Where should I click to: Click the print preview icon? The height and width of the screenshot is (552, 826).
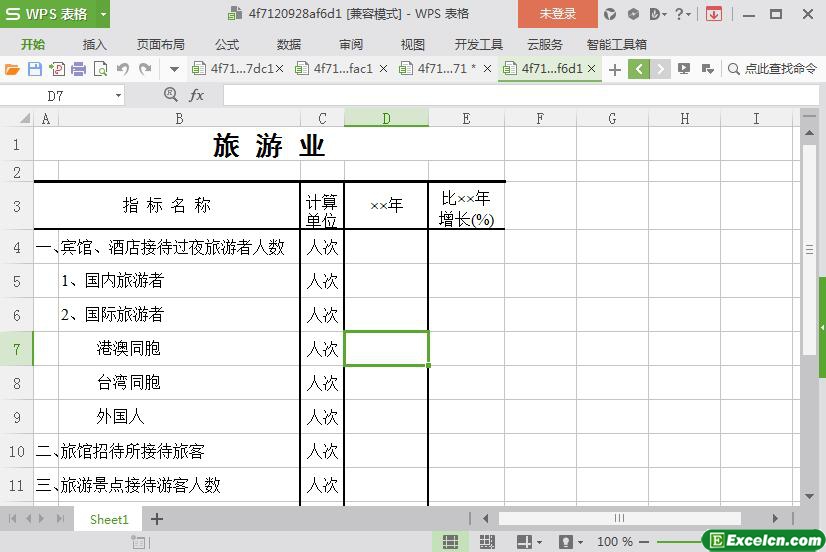pos(100,69)
